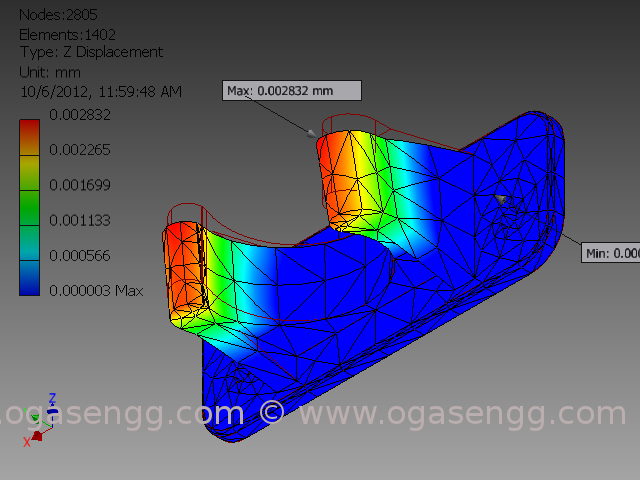Click the red X axis arrow on the triad
Screen dimensions: 640x480
click(x=37, y=436)
